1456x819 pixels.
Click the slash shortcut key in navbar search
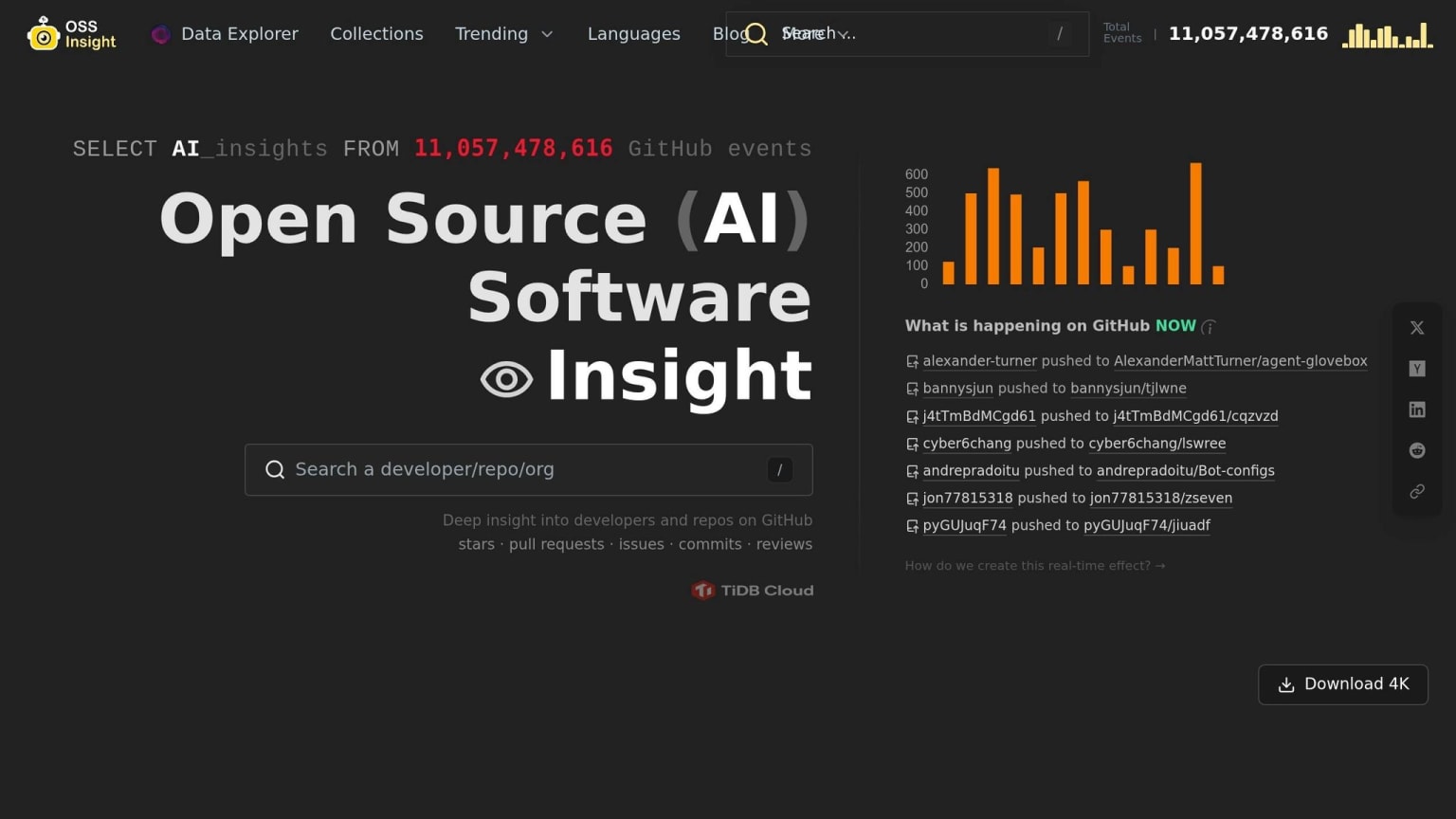coord(1060,34)
